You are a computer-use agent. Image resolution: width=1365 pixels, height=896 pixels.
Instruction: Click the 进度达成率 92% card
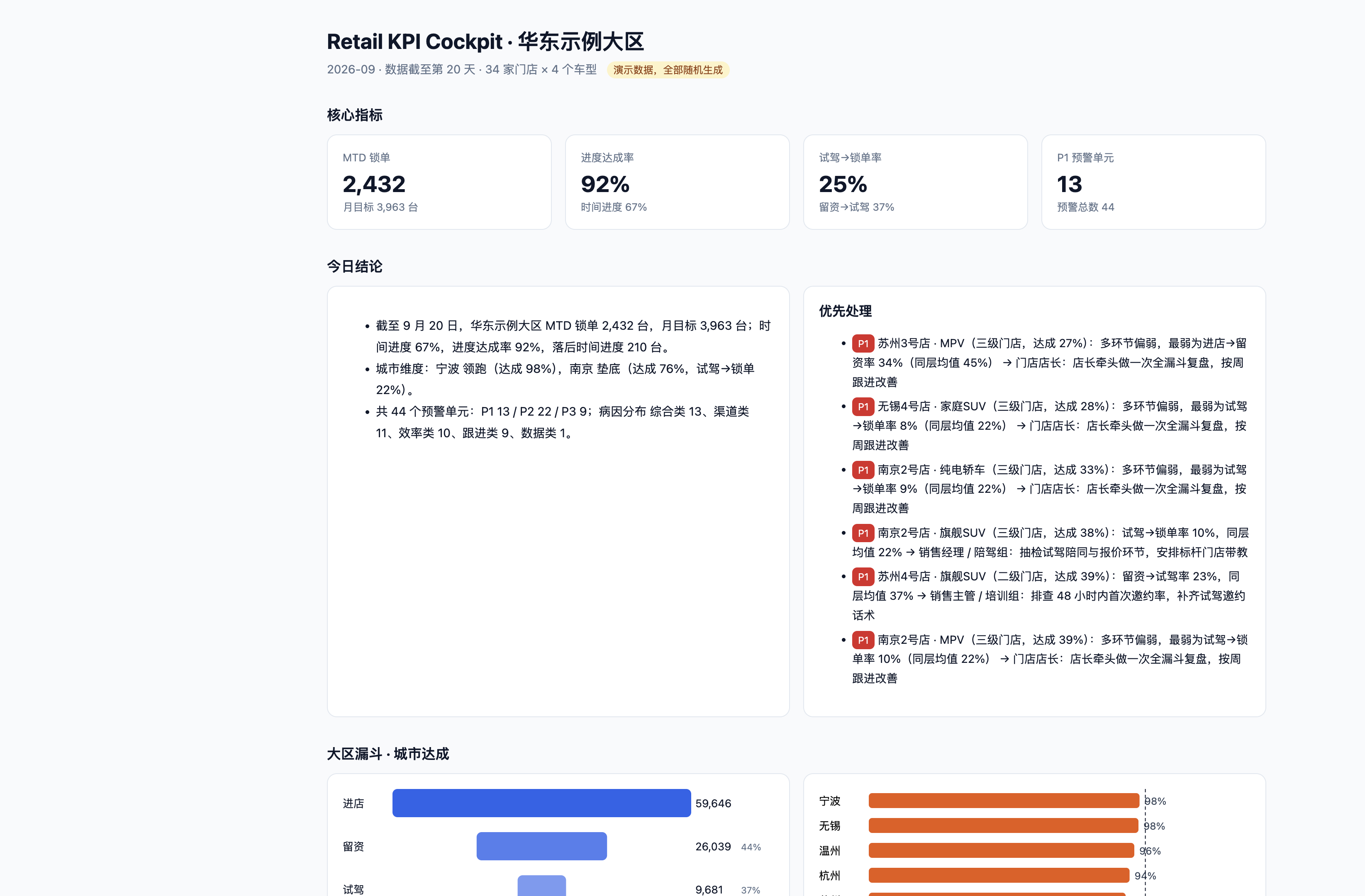tap(677, 182)
